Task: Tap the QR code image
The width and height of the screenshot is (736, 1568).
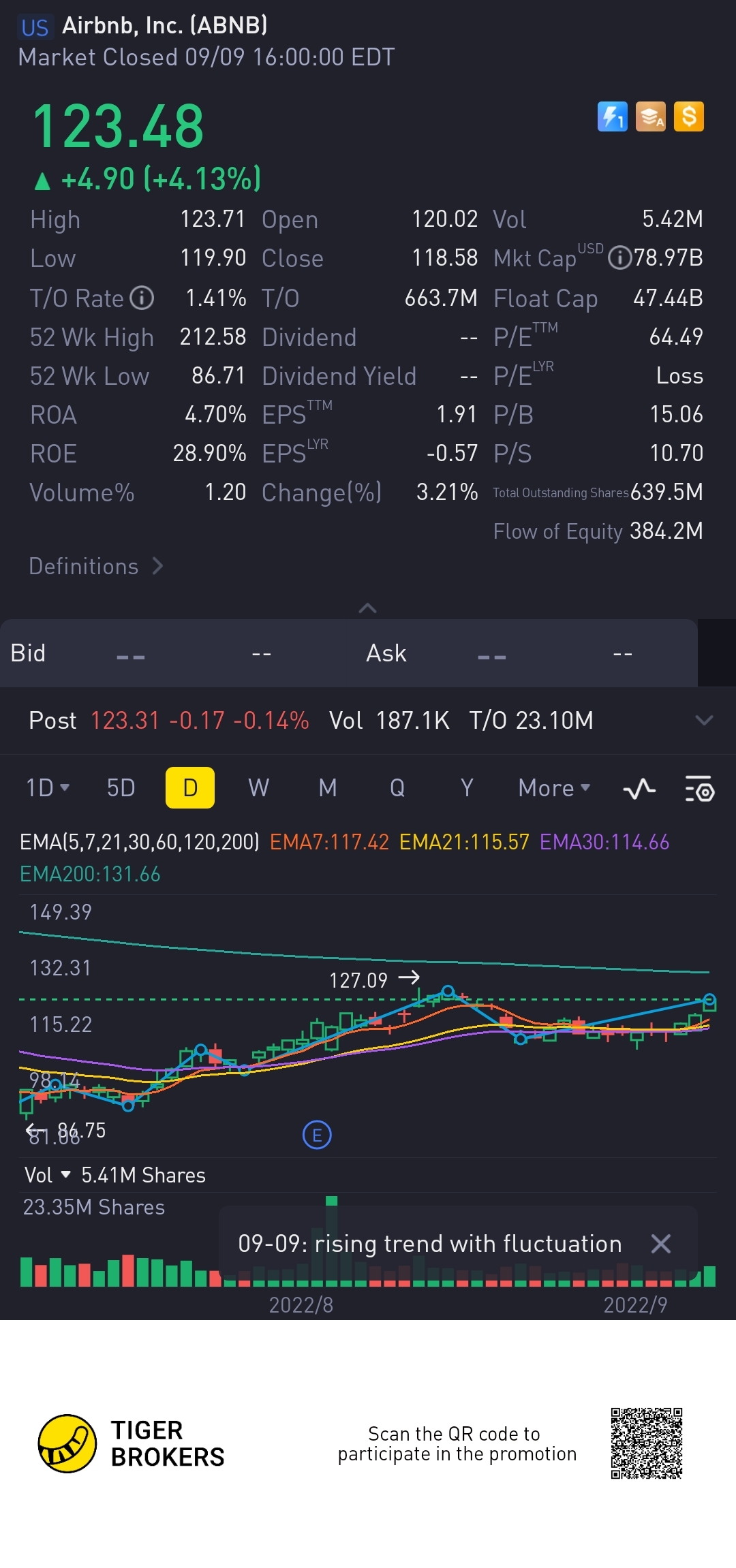Action: (x=647, y=1443)
